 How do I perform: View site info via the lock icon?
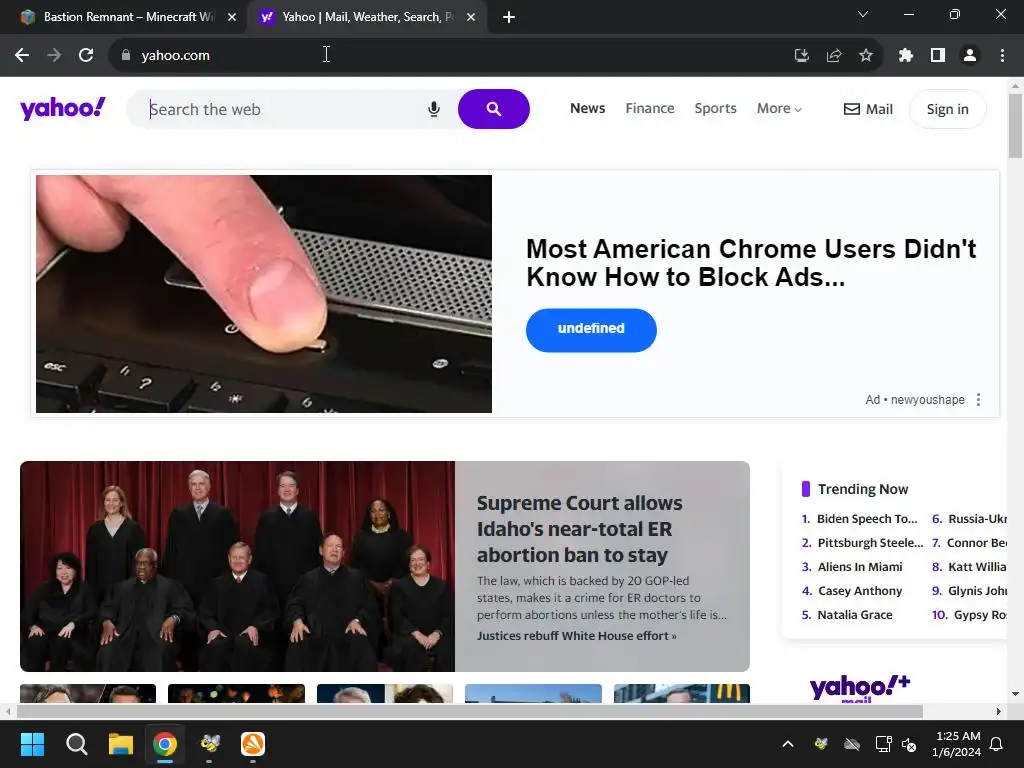(126, 56)
